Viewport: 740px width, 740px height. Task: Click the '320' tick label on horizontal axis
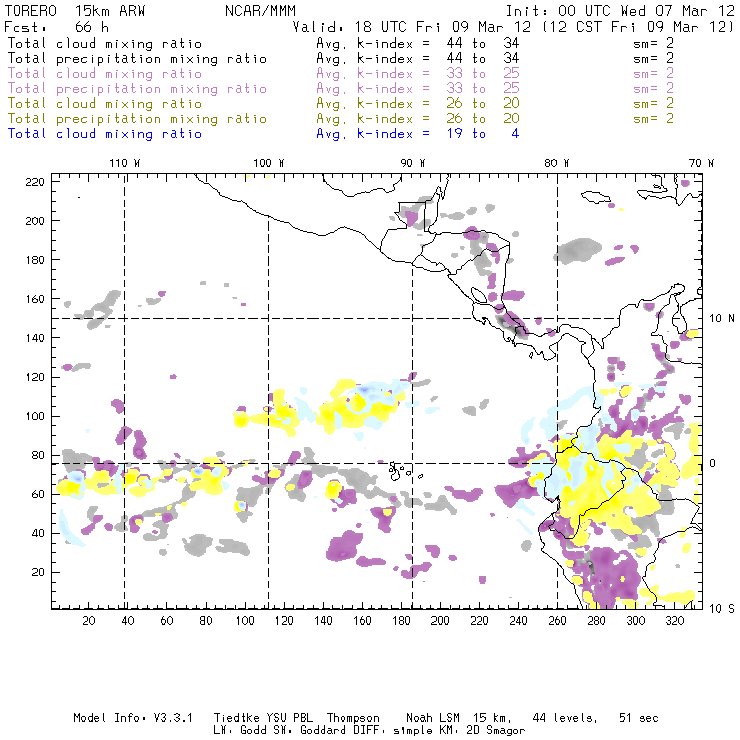[x=674, y=621]
